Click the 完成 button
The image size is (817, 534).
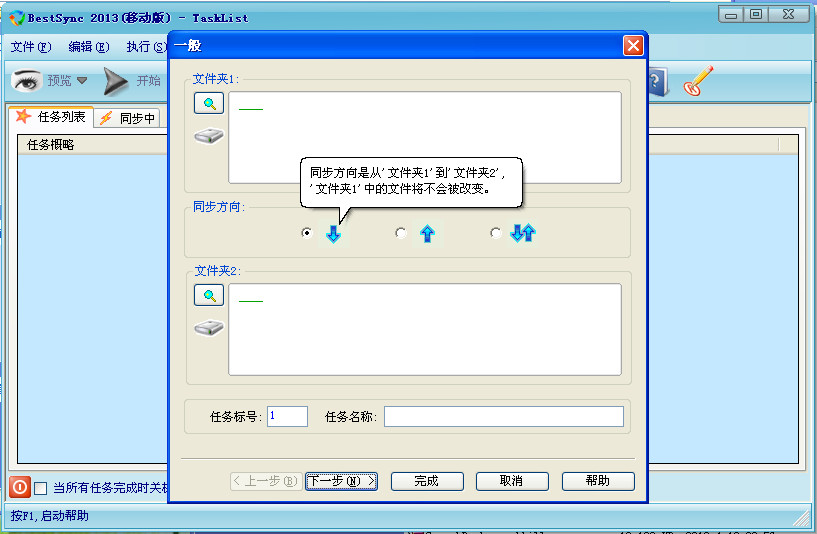click(x=427, y=481)
